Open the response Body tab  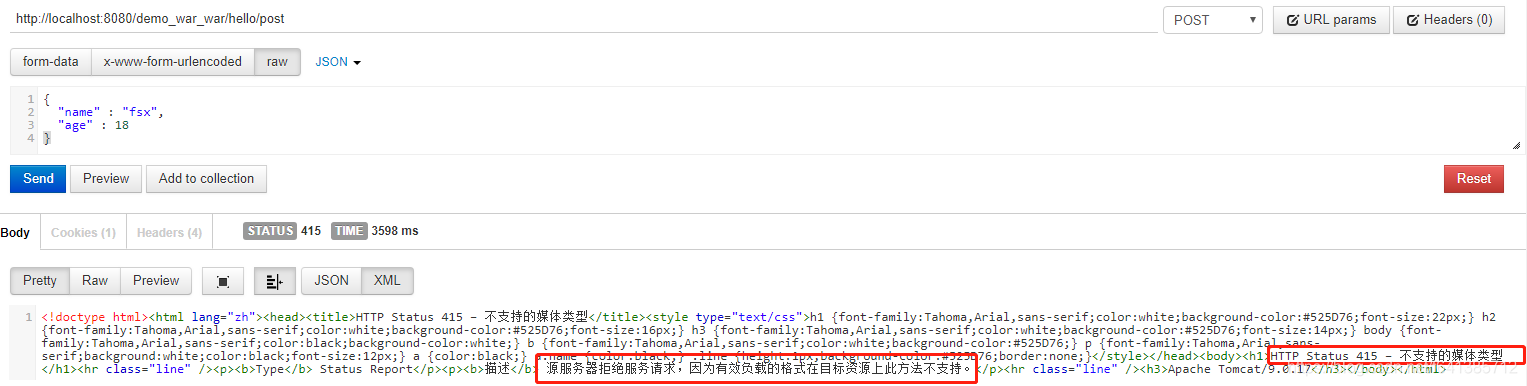point(15,232)
